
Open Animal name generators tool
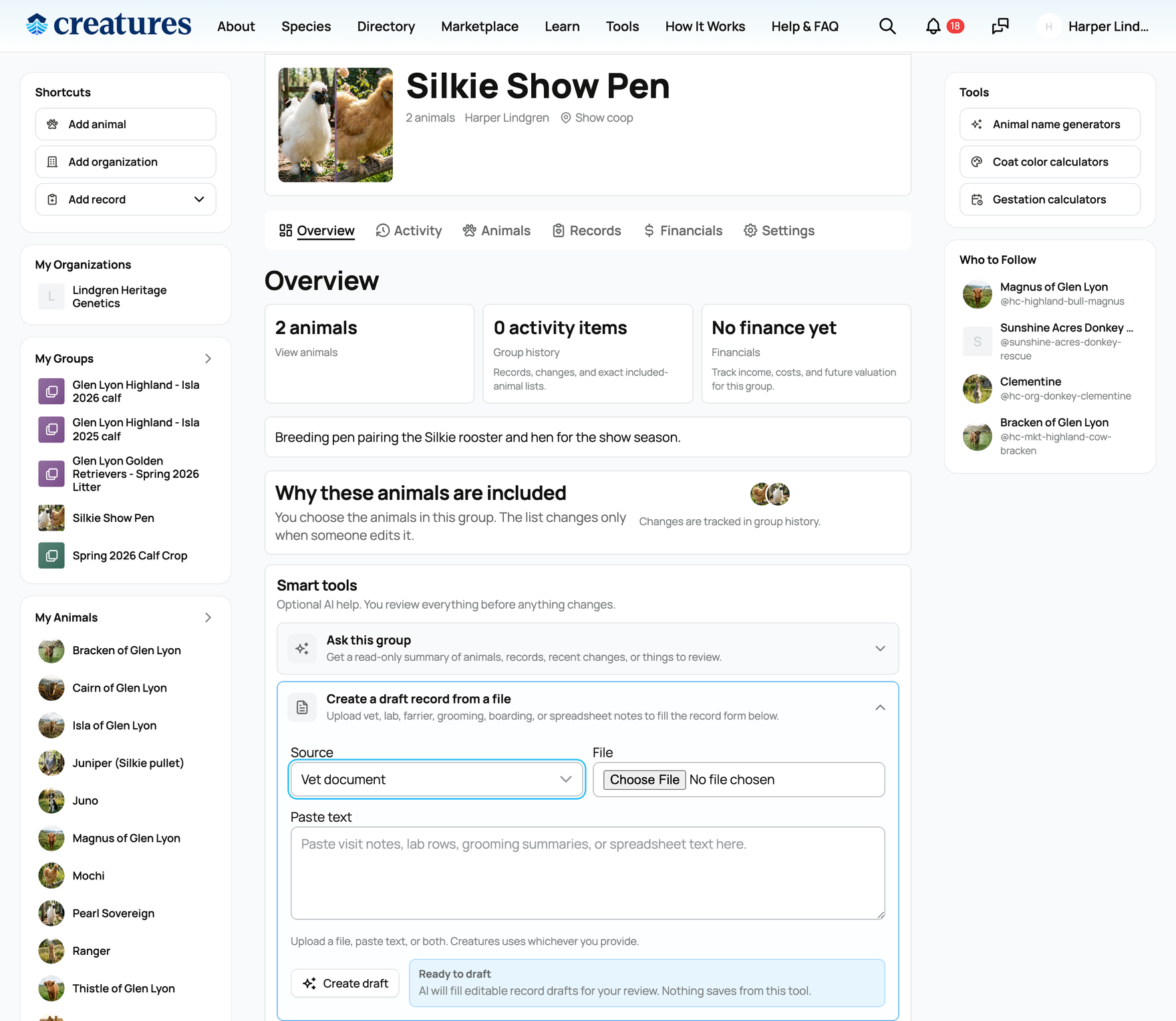1050,124
